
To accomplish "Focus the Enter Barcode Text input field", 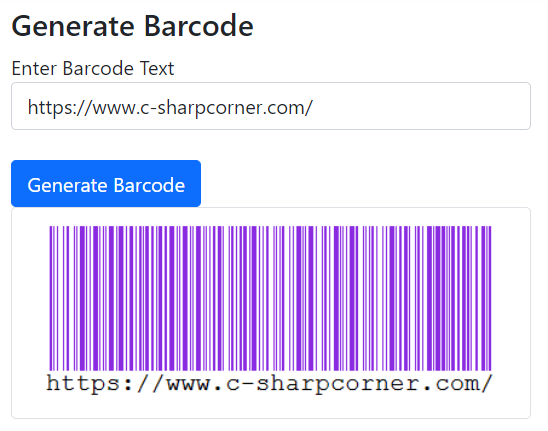I will (x=271, y=106).
